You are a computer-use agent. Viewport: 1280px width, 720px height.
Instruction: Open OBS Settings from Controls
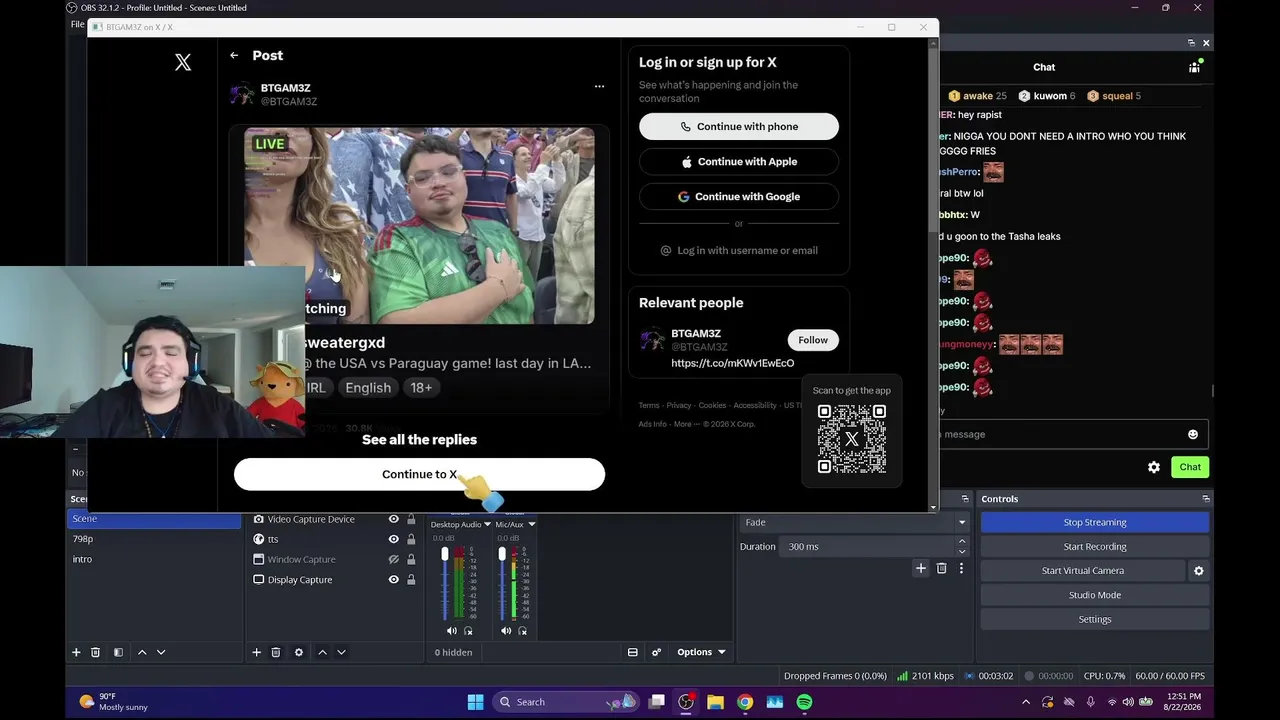click(x=1094, y=619)
